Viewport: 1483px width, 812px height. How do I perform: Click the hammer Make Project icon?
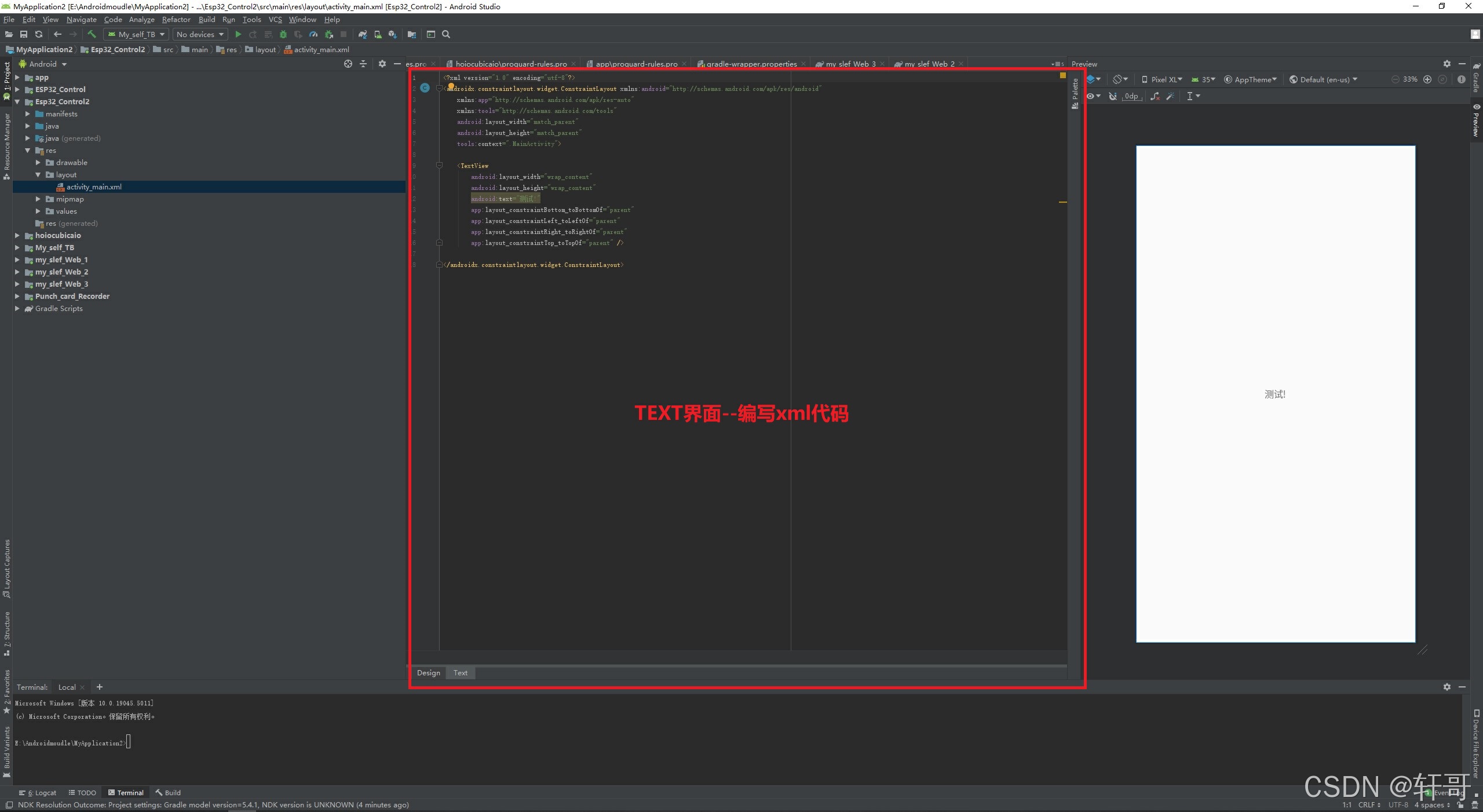pyautogui.click(x=92, y=34)
